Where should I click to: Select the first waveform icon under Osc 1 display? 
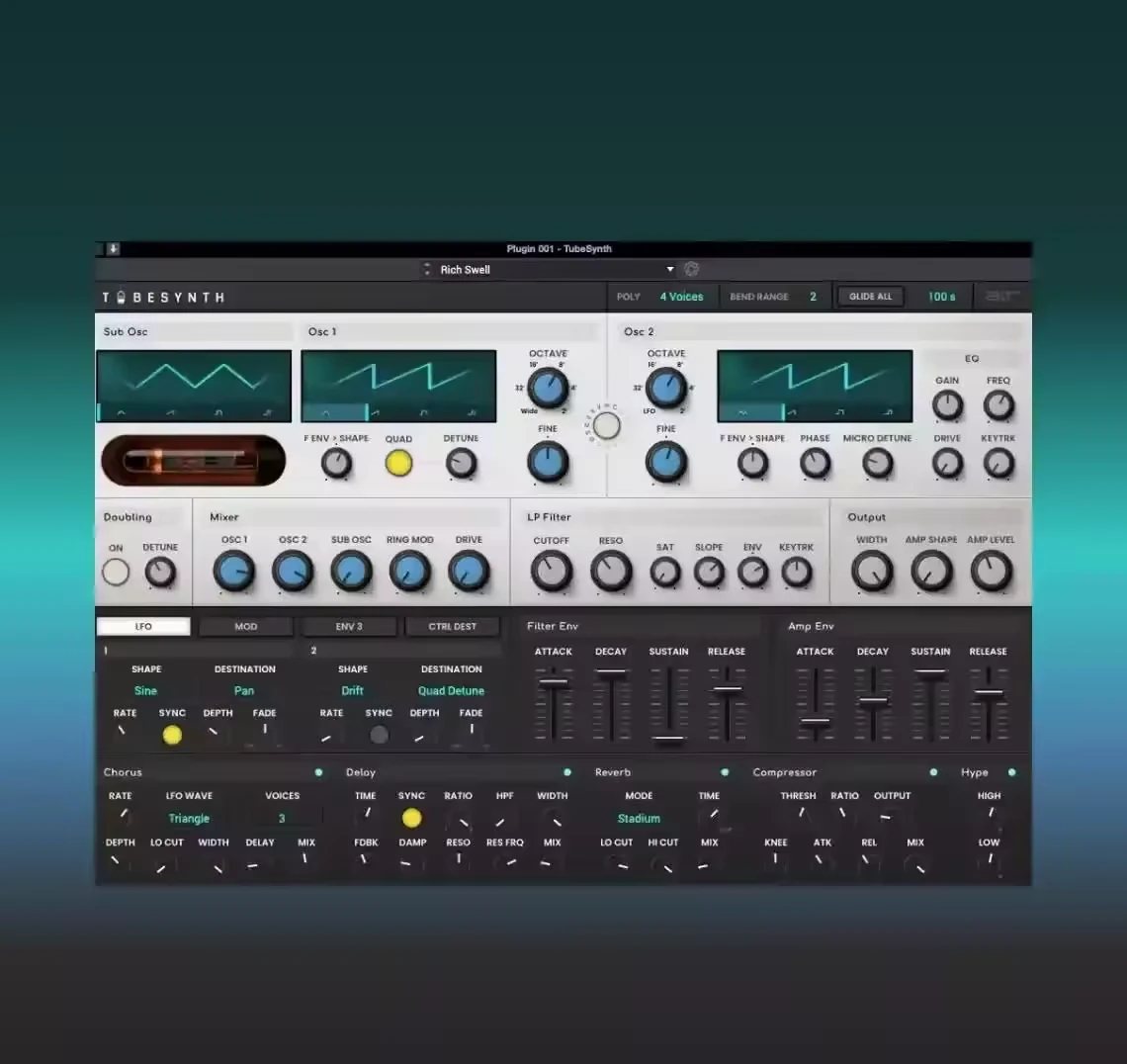pos(325,412)
